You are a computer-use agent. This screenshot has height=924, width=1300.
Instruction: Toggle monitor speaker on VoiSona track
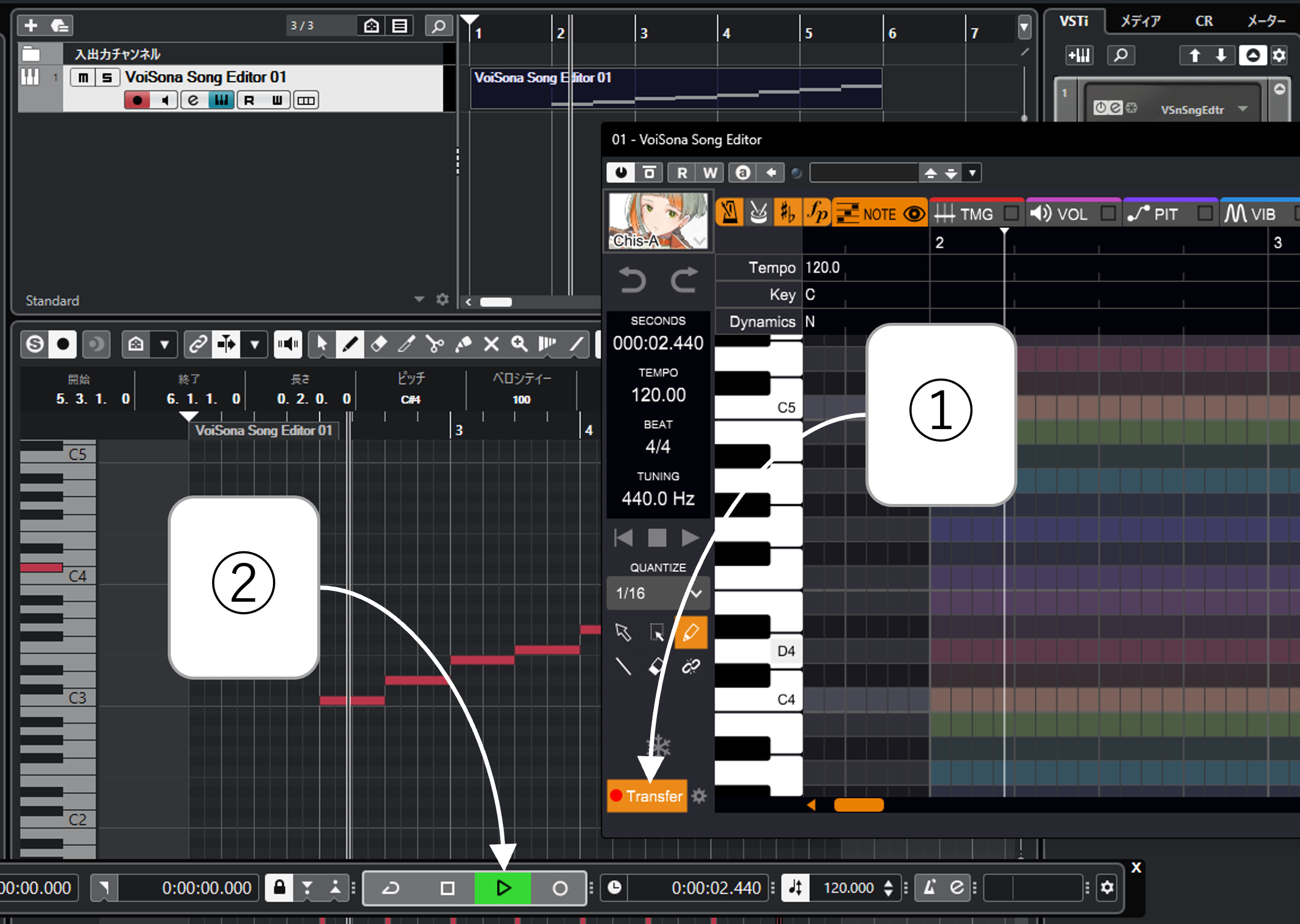tap(165, 100)
